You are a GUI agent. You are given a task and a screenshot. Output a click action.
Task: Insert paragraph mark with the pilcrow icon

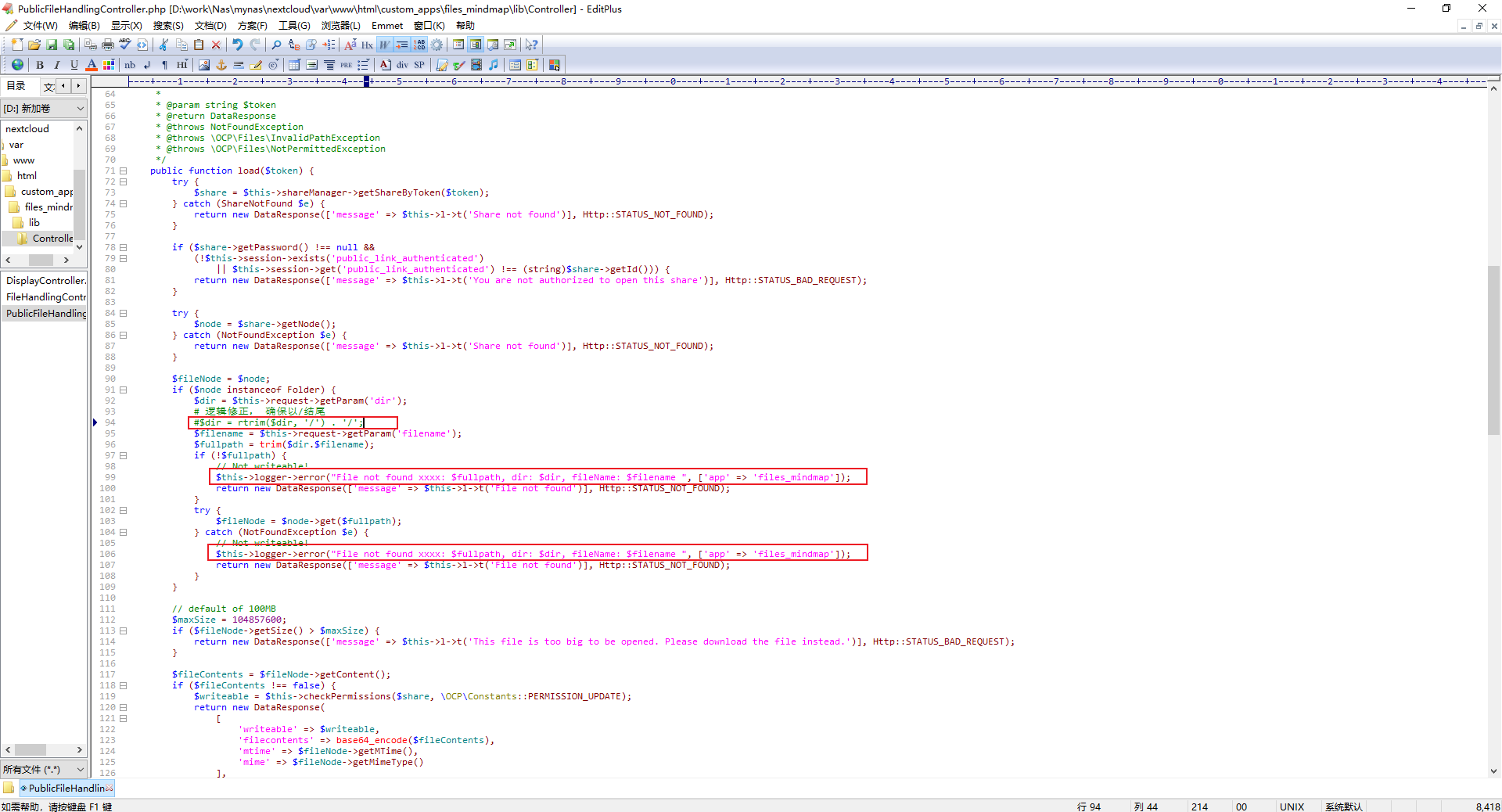pyautogui.click(x=164, y=65)
